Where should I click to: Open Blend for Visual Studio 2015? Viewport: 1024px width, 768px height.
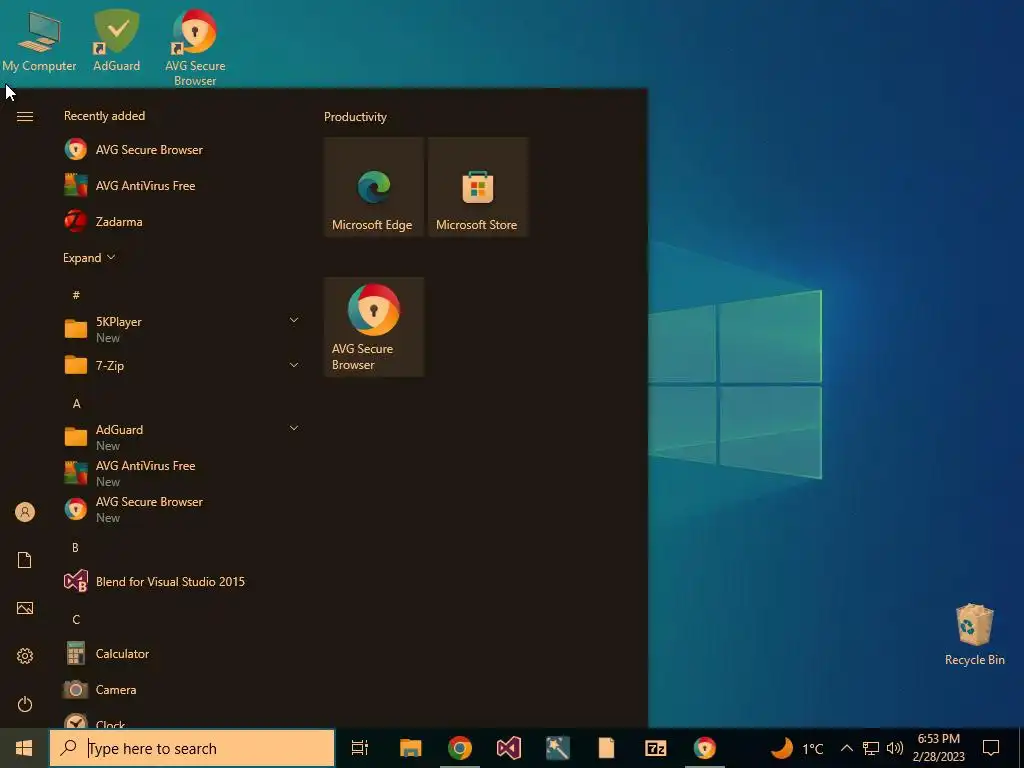tap(182, 581)
